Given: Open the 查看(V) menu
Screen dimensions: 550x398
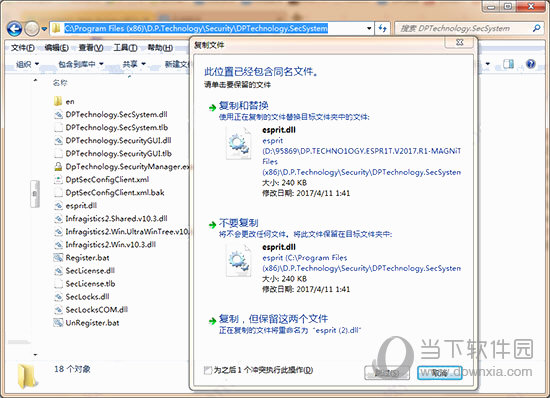Looking at the screenshot, I should 90,47.
